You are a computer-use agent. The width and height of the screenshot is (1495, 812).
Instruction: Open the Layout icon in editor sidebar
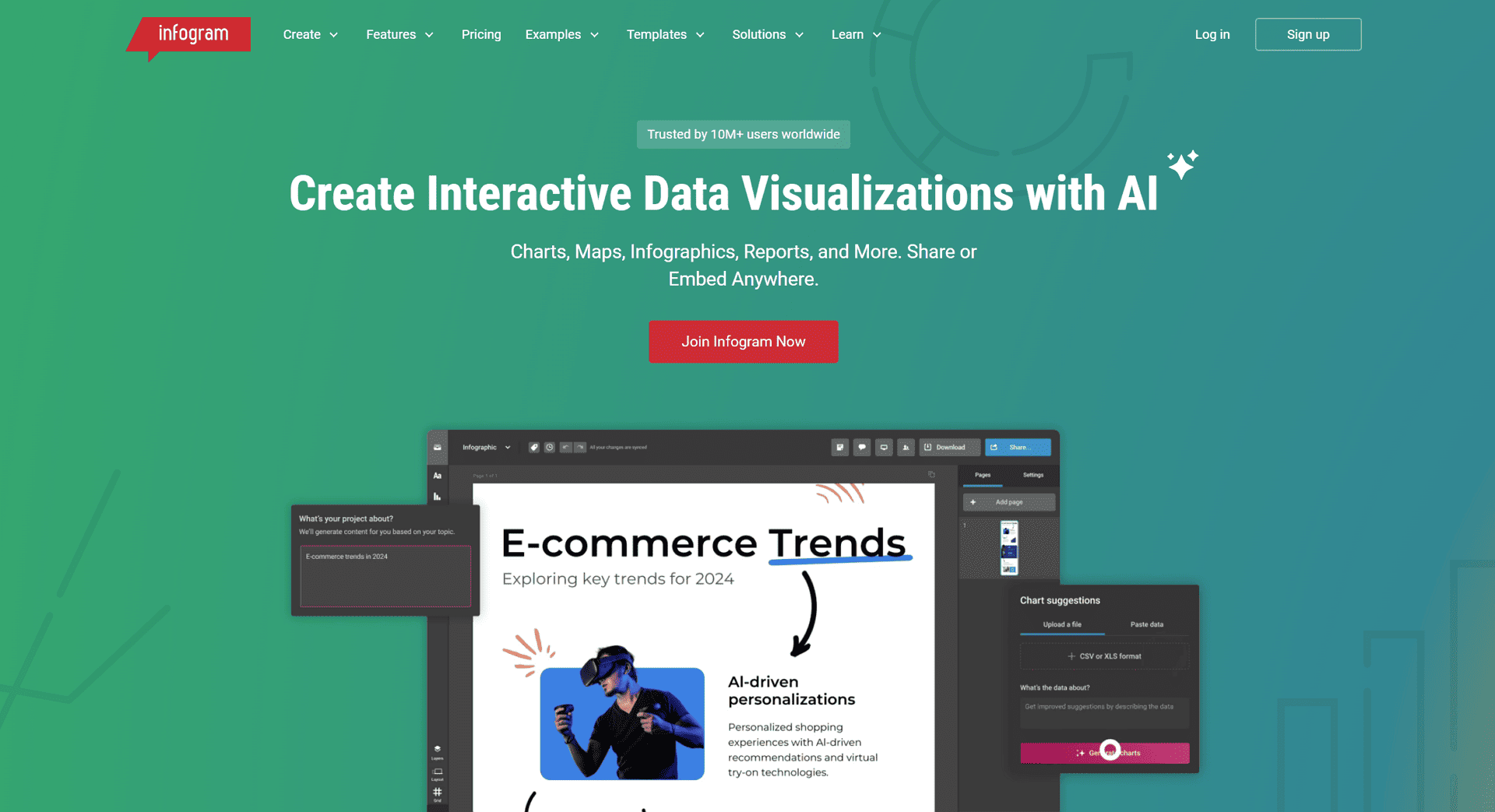click(x=438, y=774)
